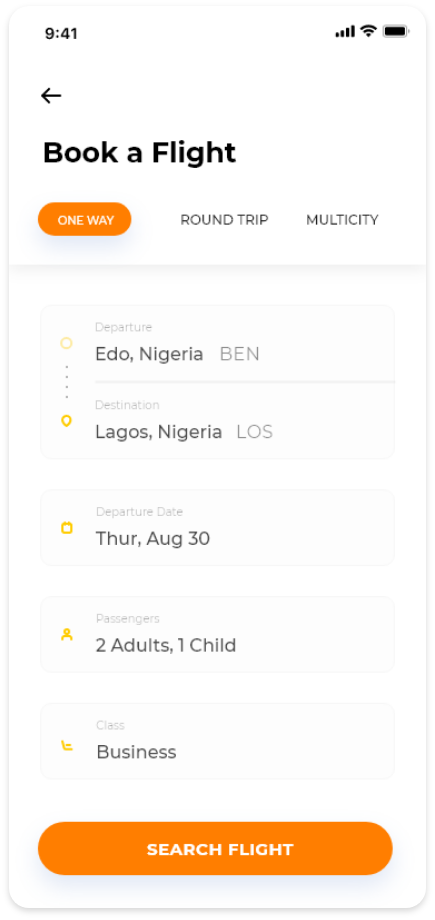Open Passengers selector showing 2 Adults, 1 Child

pyautogui.click(x=217, y=635)
